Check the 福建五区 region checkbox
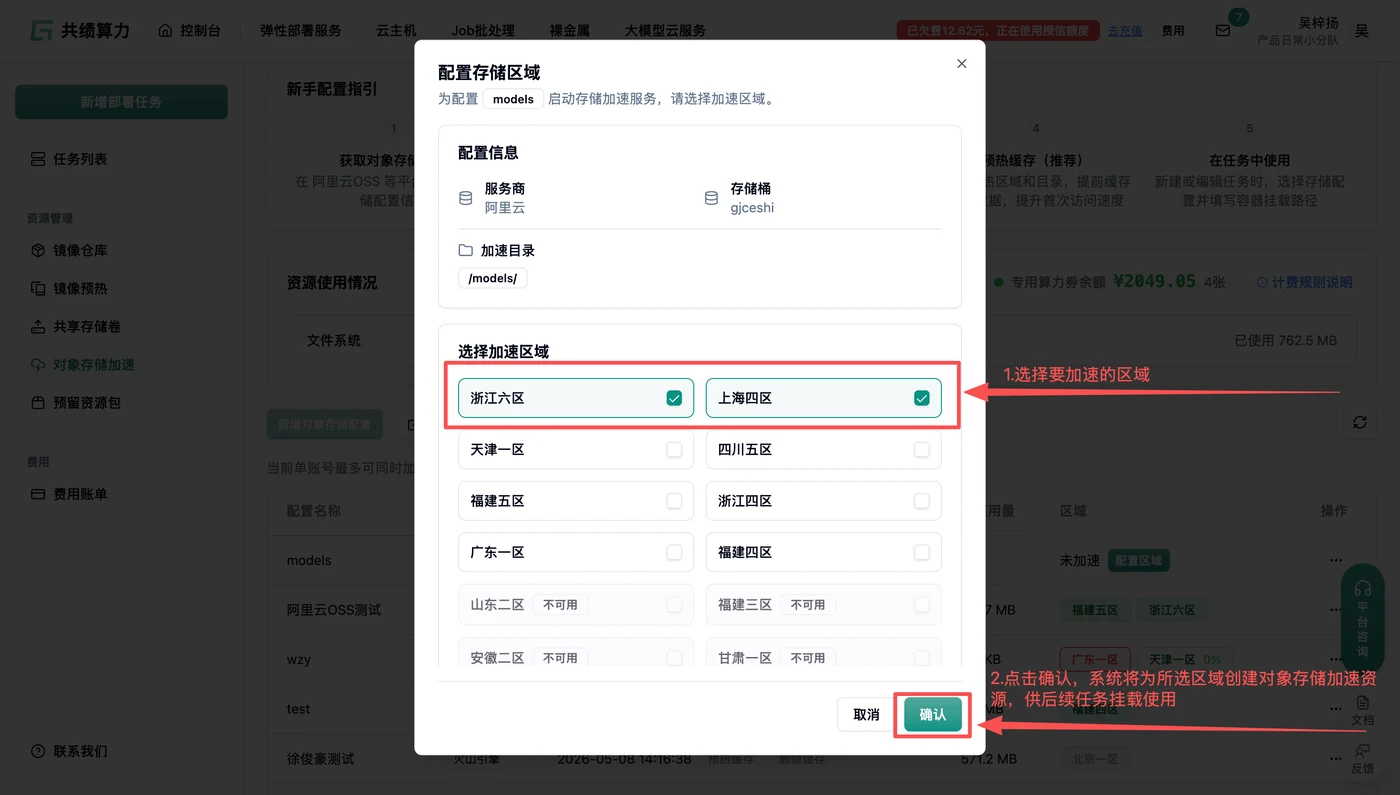Screen dimensions: 1400x795 coord(674,501)
